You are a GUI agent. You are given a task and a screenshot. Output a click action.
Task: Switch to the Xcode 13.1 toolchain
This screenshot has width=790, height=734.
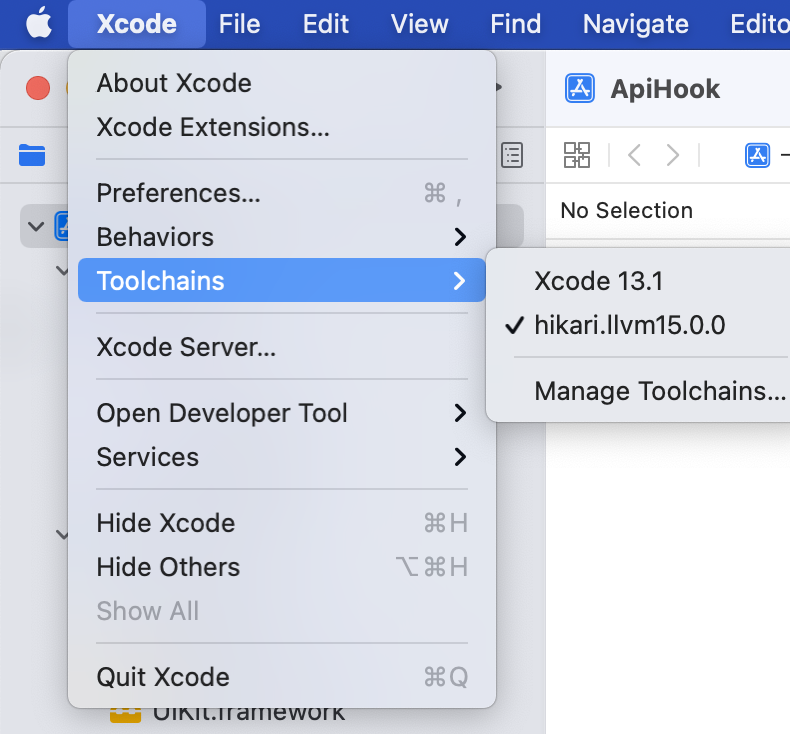click(x=598, y=281)
